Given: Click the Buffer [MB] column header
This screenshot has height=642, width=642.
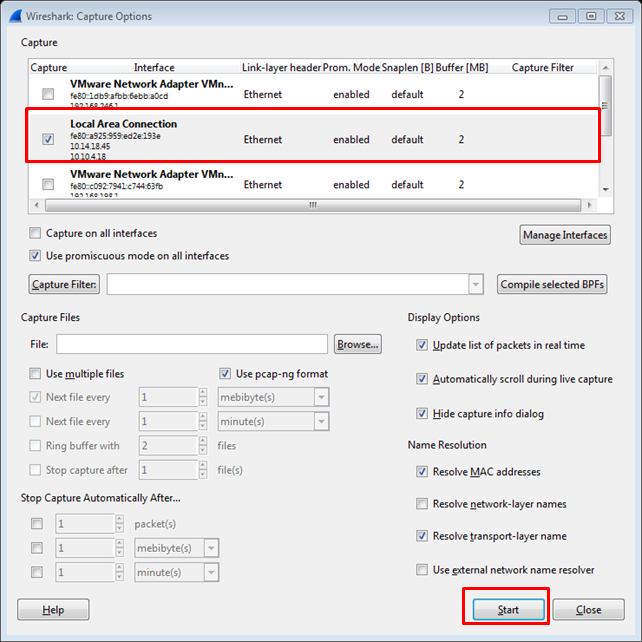Looking at the screenshot, I should point(462,68).
